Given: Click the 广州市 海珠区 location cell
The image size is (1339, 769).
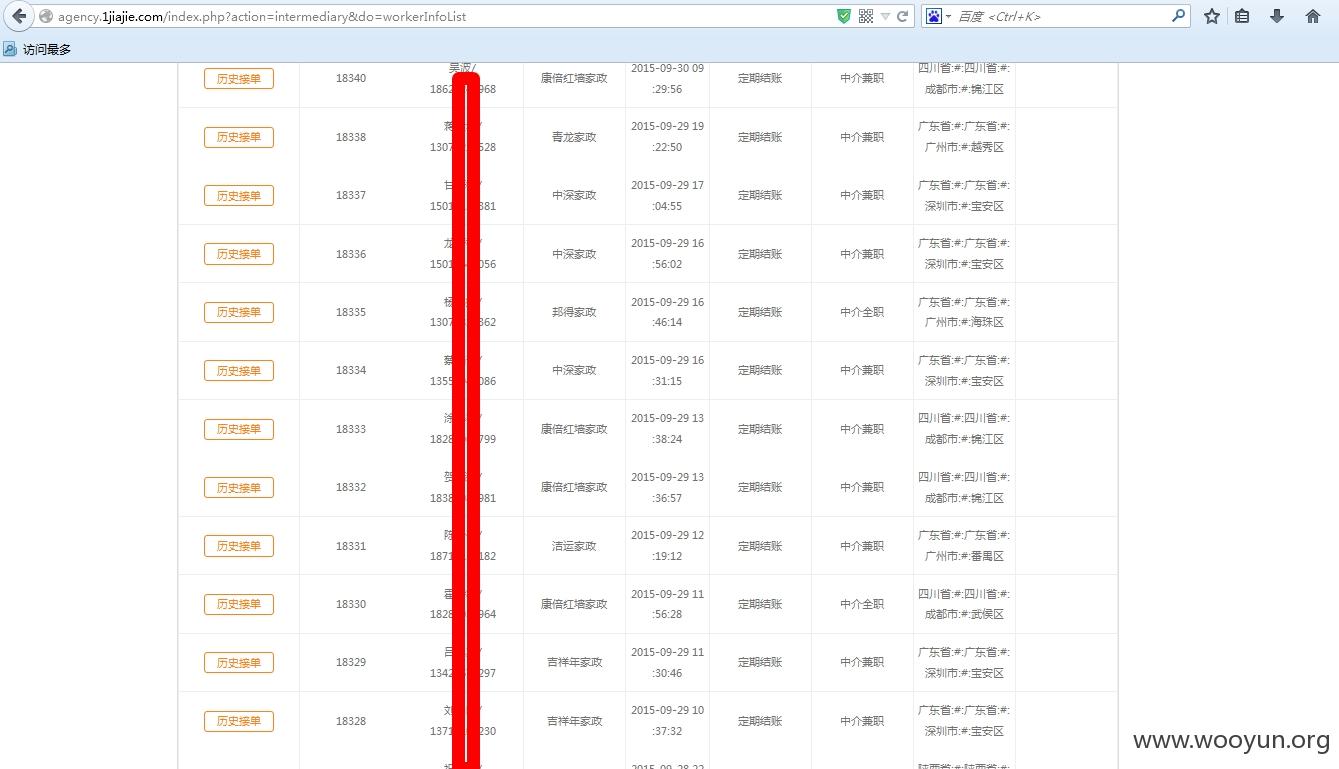Looking at the screenshot, I should (964, 312).
